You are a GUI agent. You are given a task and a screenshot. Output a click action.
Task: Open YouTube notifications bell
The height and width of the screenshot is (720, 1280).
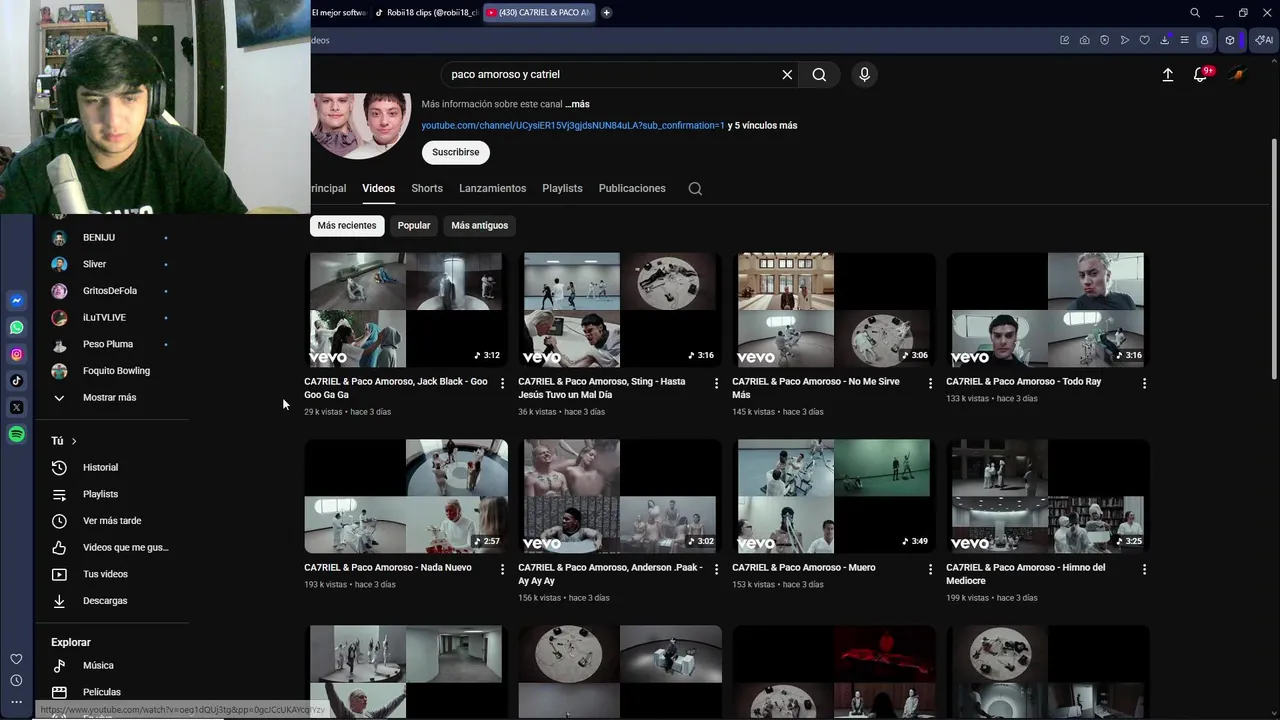1201,75
